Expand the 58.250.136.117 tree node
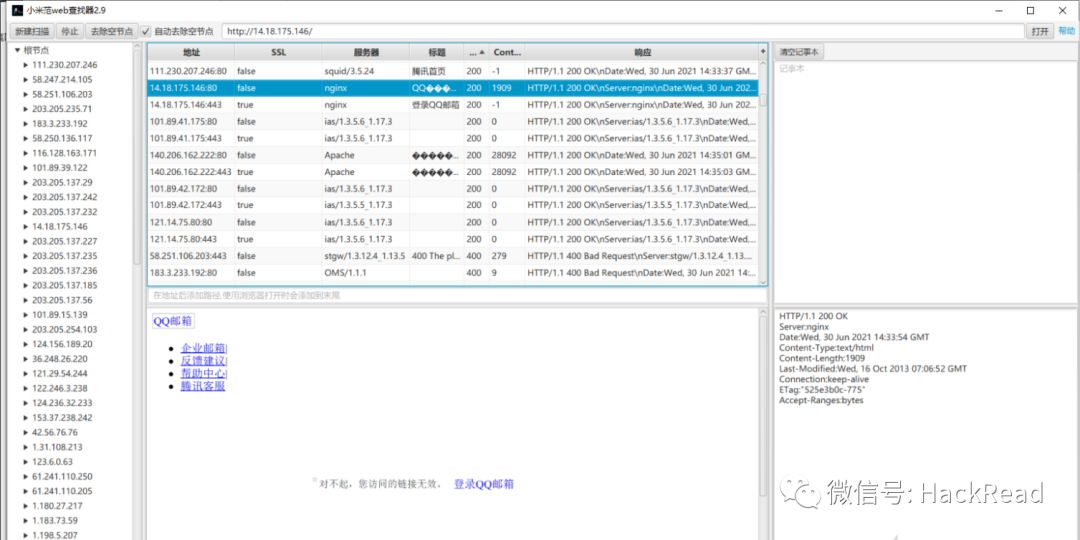The width and height of the screenshot is (1080, 540). tap(26, 138)
